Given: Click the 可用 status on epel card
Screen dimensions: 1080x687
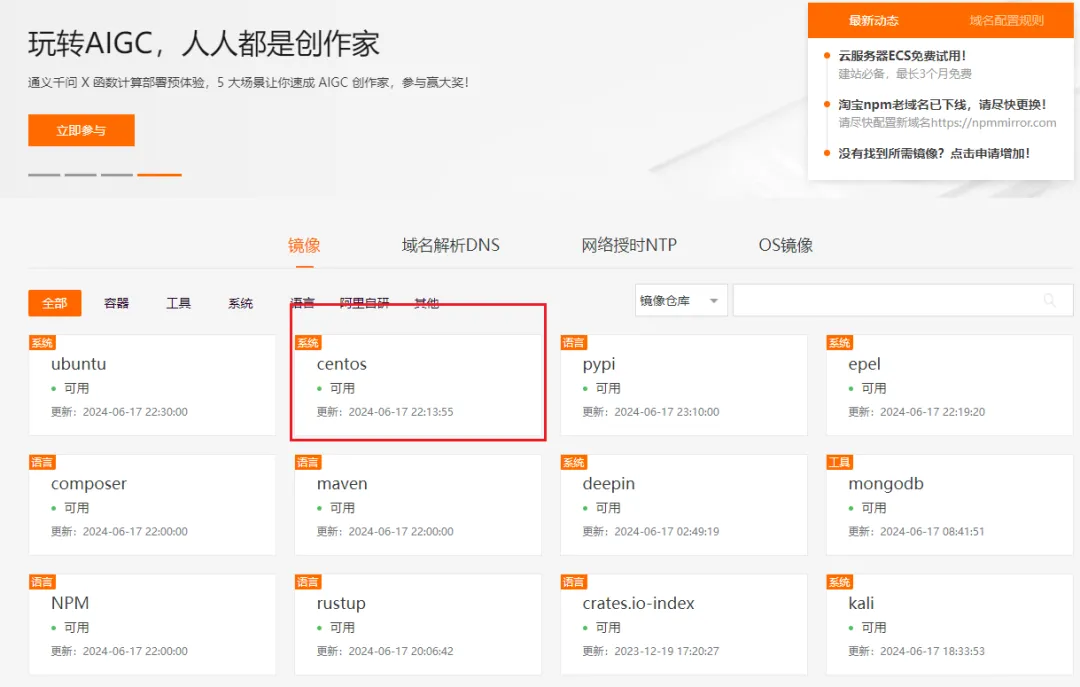Looking at the screenshot, I should (873, 389).
